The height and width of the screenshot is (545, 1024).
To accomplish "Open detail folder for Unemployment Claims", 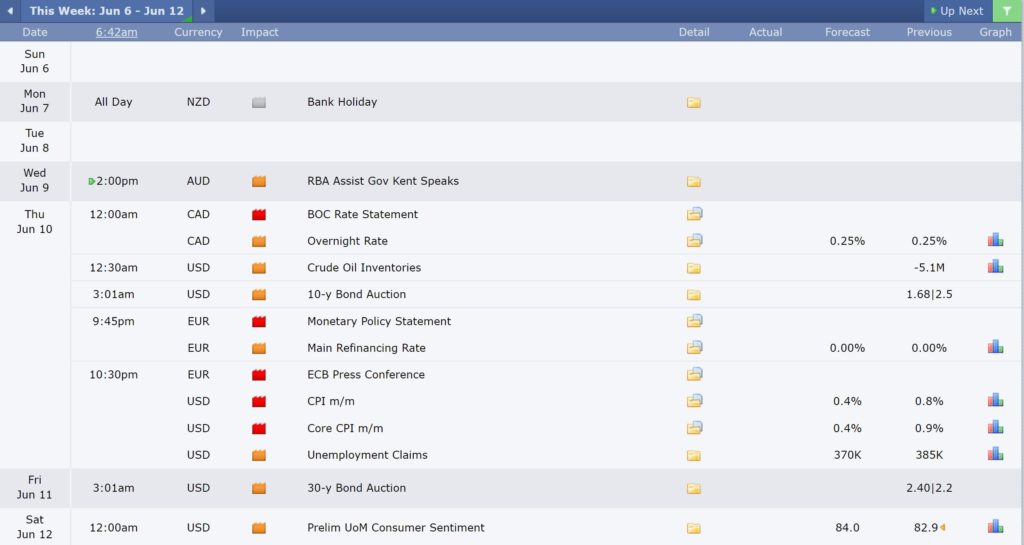I will tap(694, 456).
